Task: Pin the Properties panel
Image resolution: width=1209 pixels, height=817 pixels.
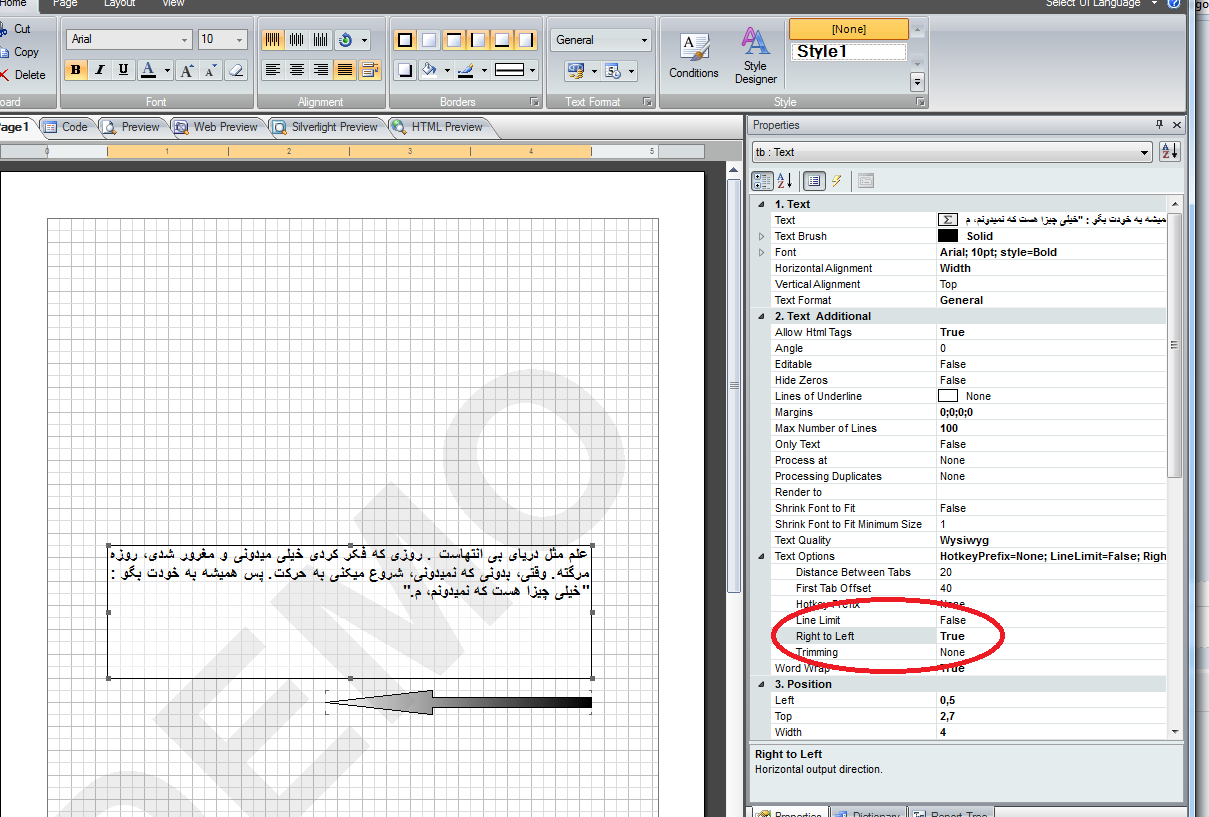Action: tap(1159, 125)
